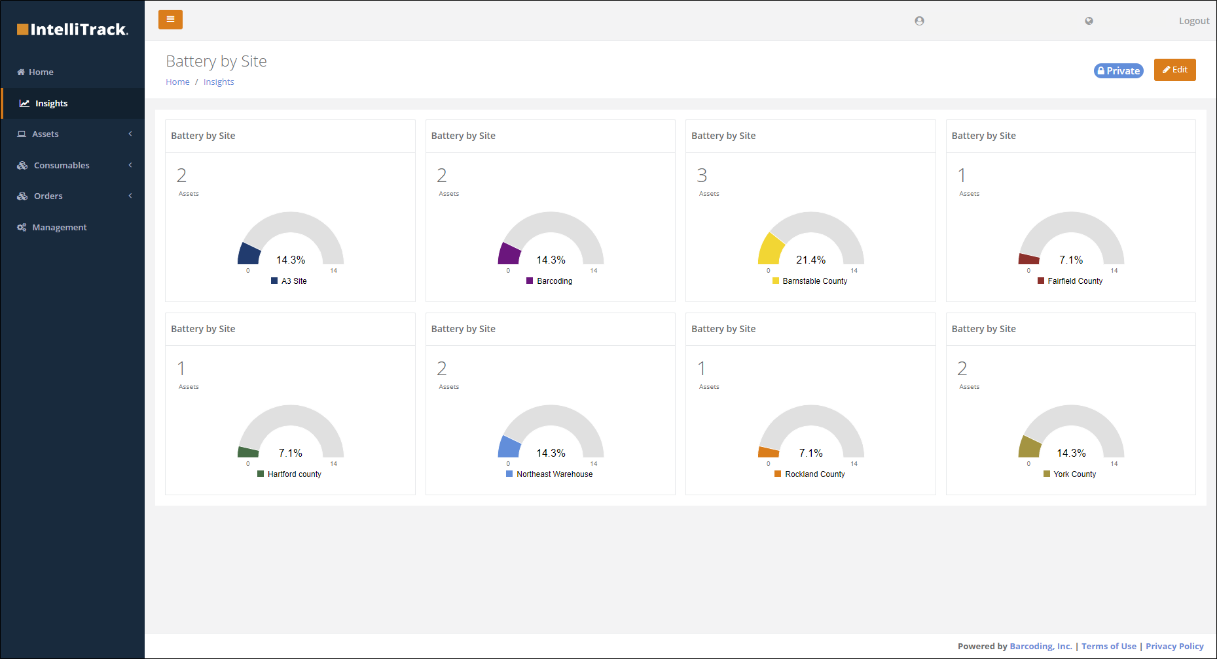Open Management menu item
Viewport: 1217px width, 659px height.
[x=72, y=227]
